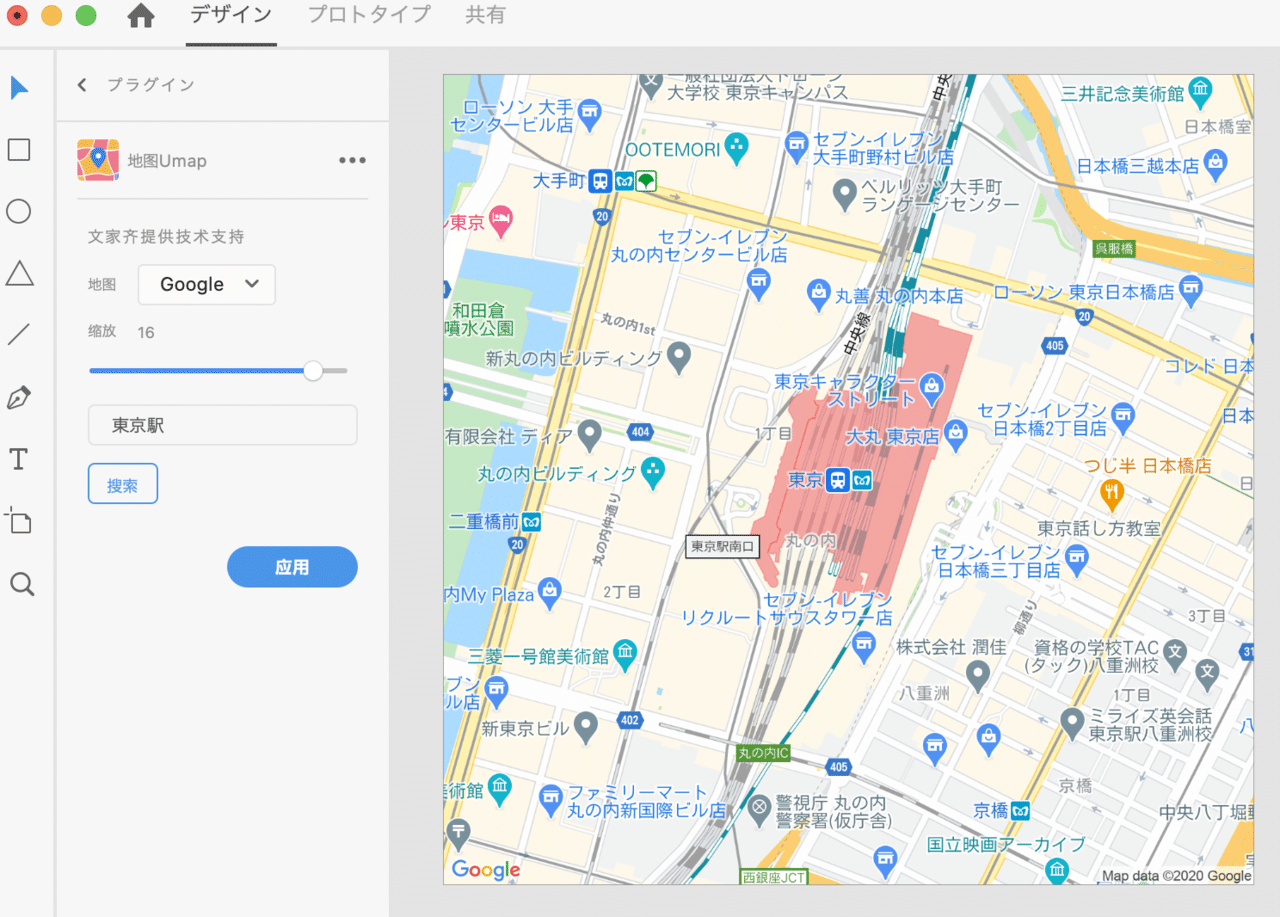Screen dimensions: 1280x917
Task: Click the 東京駅南口 label on map
Action: pos(723,547)
